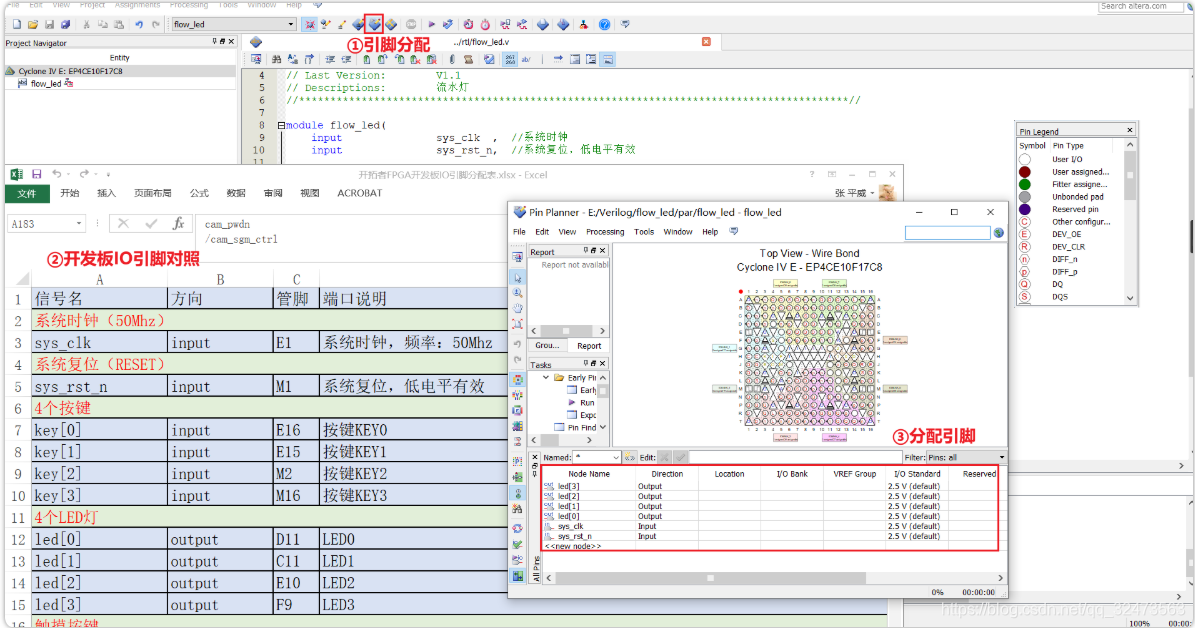
Task: Click the User I/O symbol in Pin Legend
Action: coord(1025,159)
